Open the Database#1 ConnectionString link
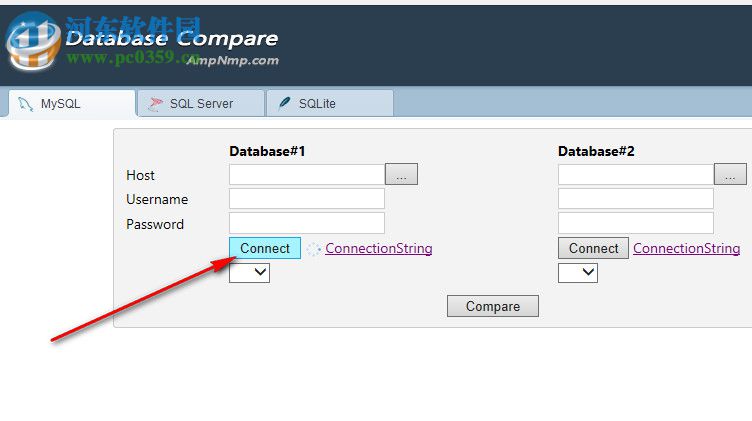This screenshot has width=752, height=421. pyautogui.click(x=379, y=248)
